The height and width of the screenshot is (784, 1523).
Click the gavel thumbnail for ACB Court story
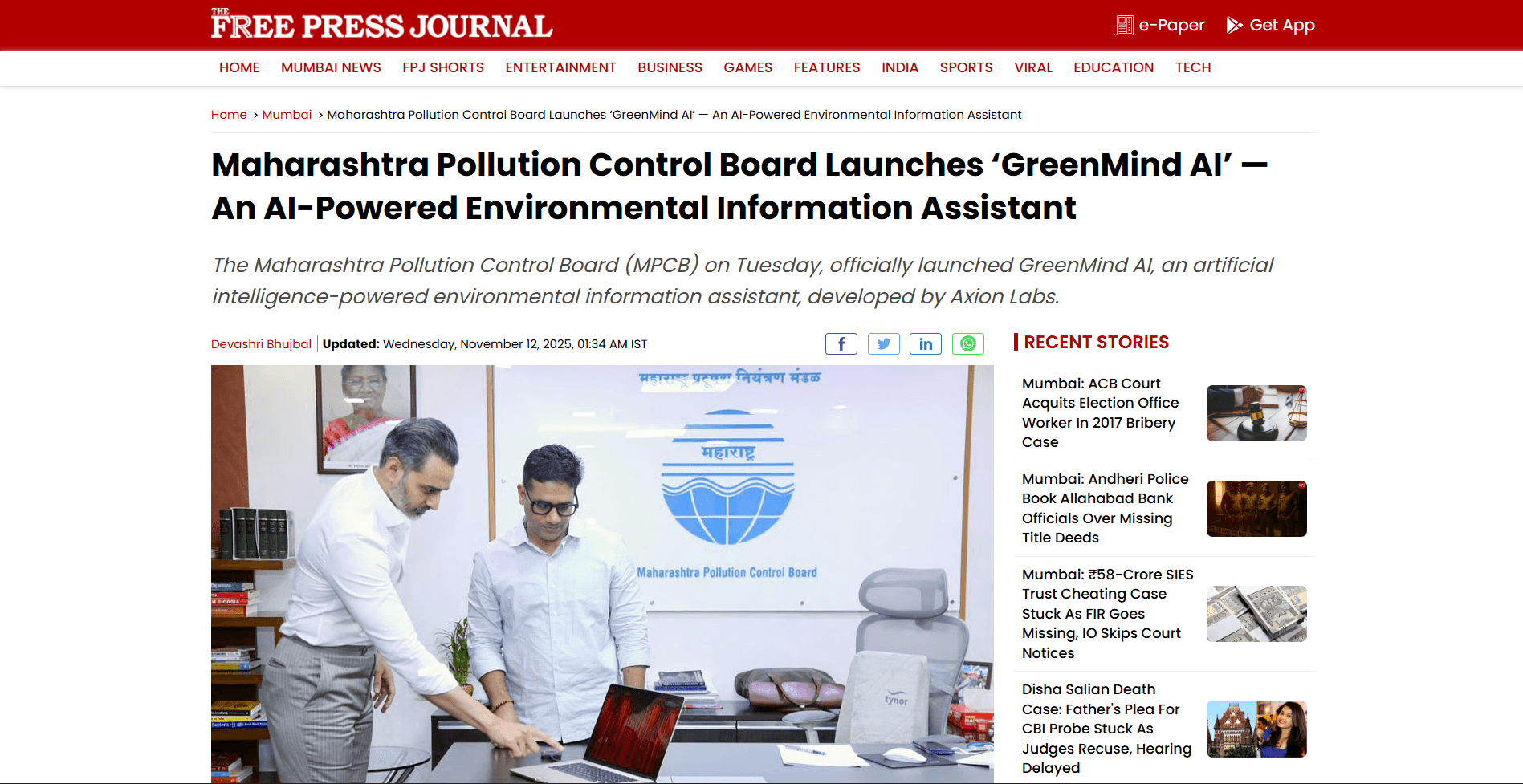[1256, 413]
